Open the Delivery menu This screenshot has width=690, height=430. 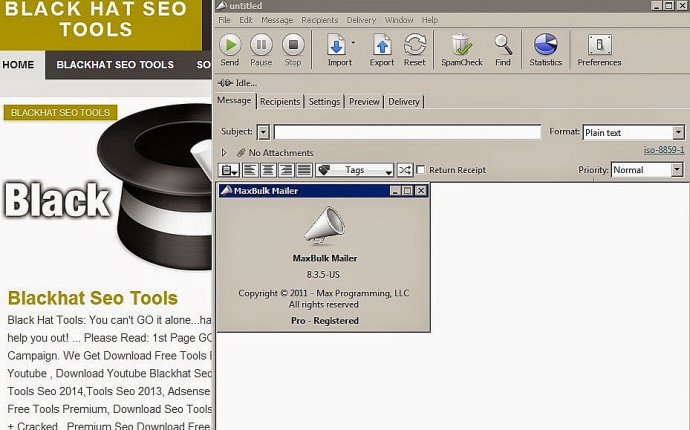361,20
